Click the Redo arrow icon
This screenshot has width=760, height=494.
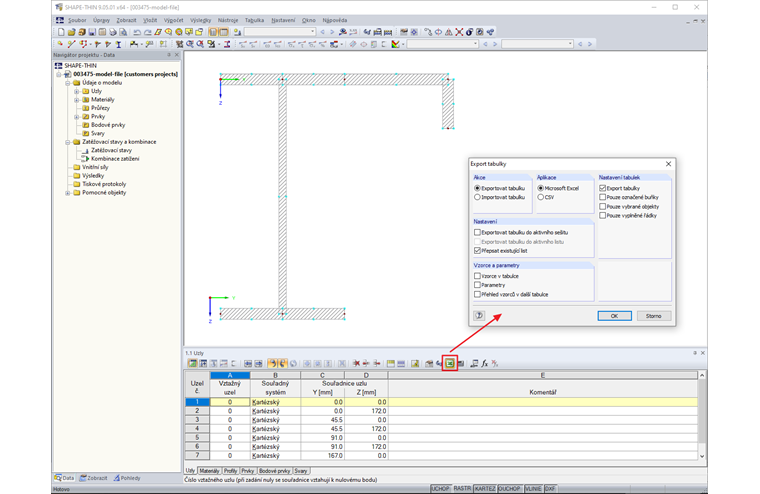147,32
